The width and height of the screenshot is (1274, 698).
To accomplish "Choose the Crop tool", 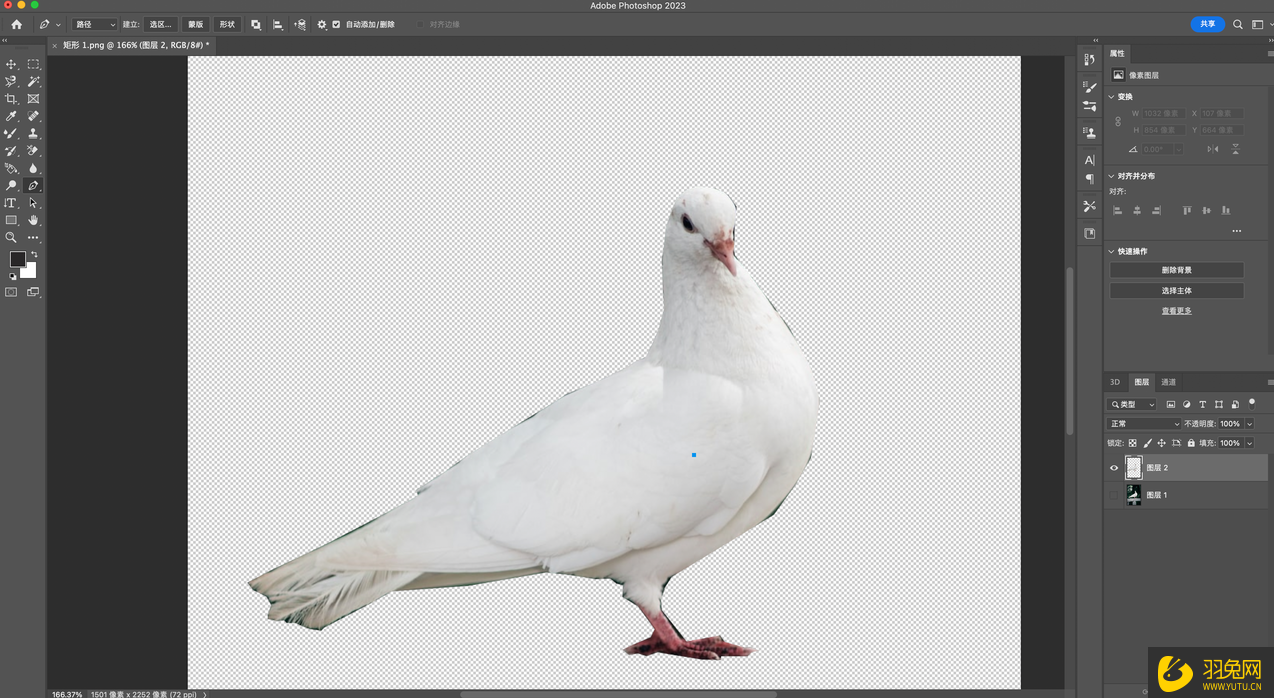I will click(x=11, y=99).
